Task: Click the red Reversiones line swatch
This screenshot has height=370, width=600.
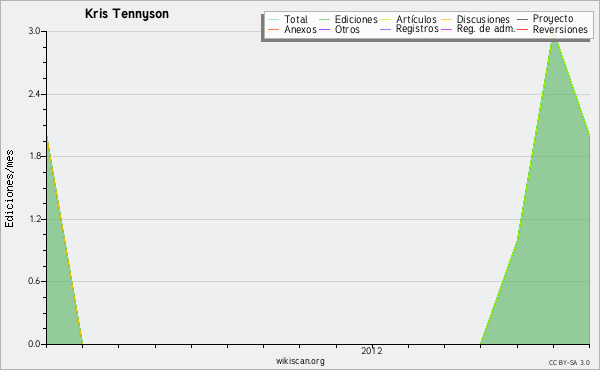Action: (522, 29)
